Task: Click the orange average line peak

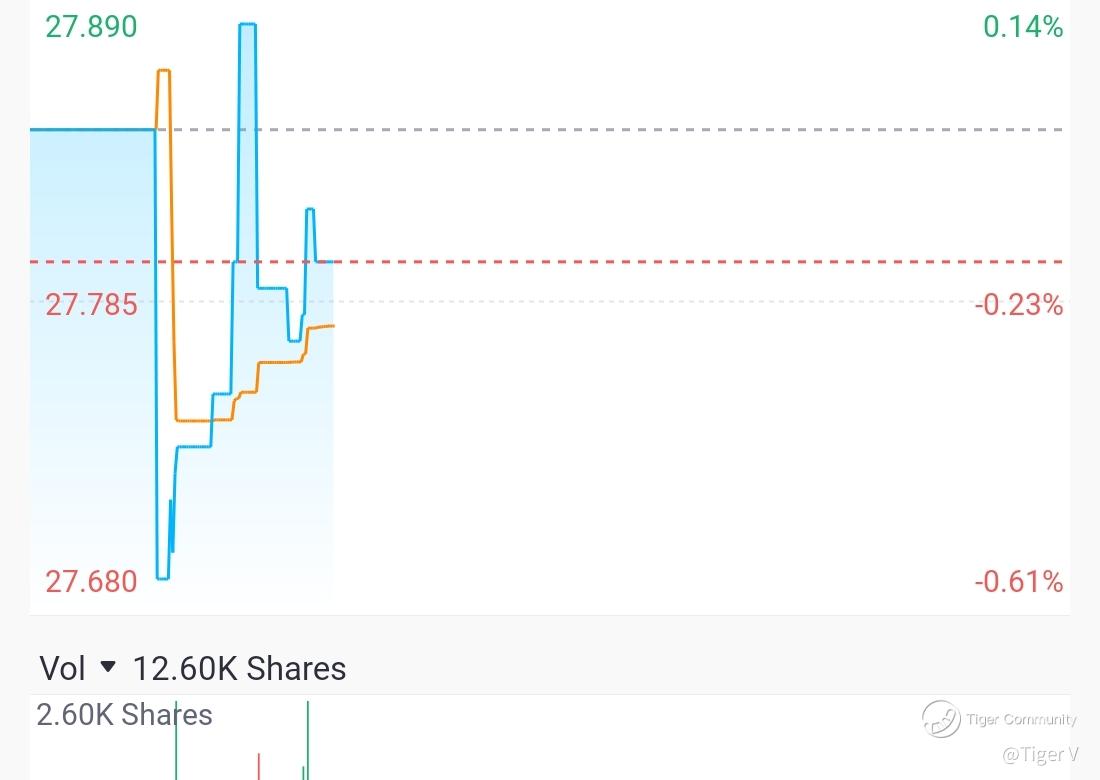Action: coord(163,71)
